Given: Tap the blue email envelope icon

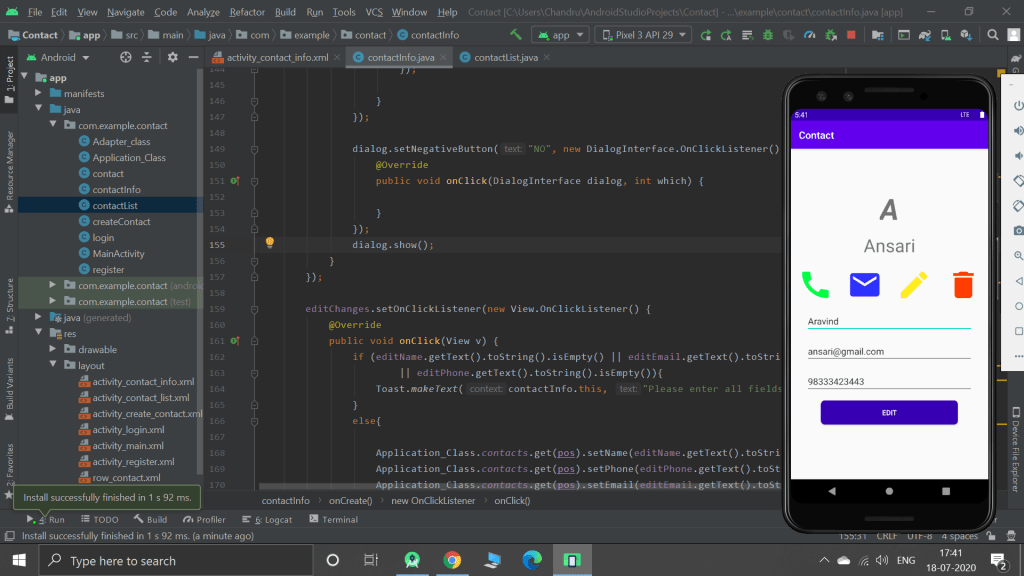Looking at the screenshot, I should click(x=864, y=285).
